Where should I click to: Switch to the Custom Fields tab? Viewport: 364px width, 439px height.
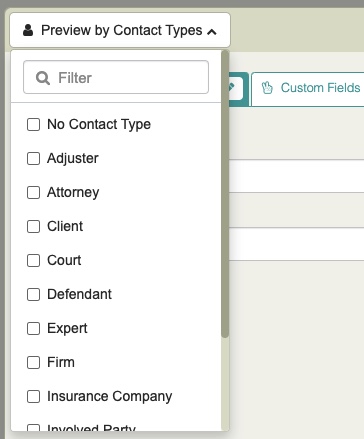pyautogui.click(x=307, y=89)
